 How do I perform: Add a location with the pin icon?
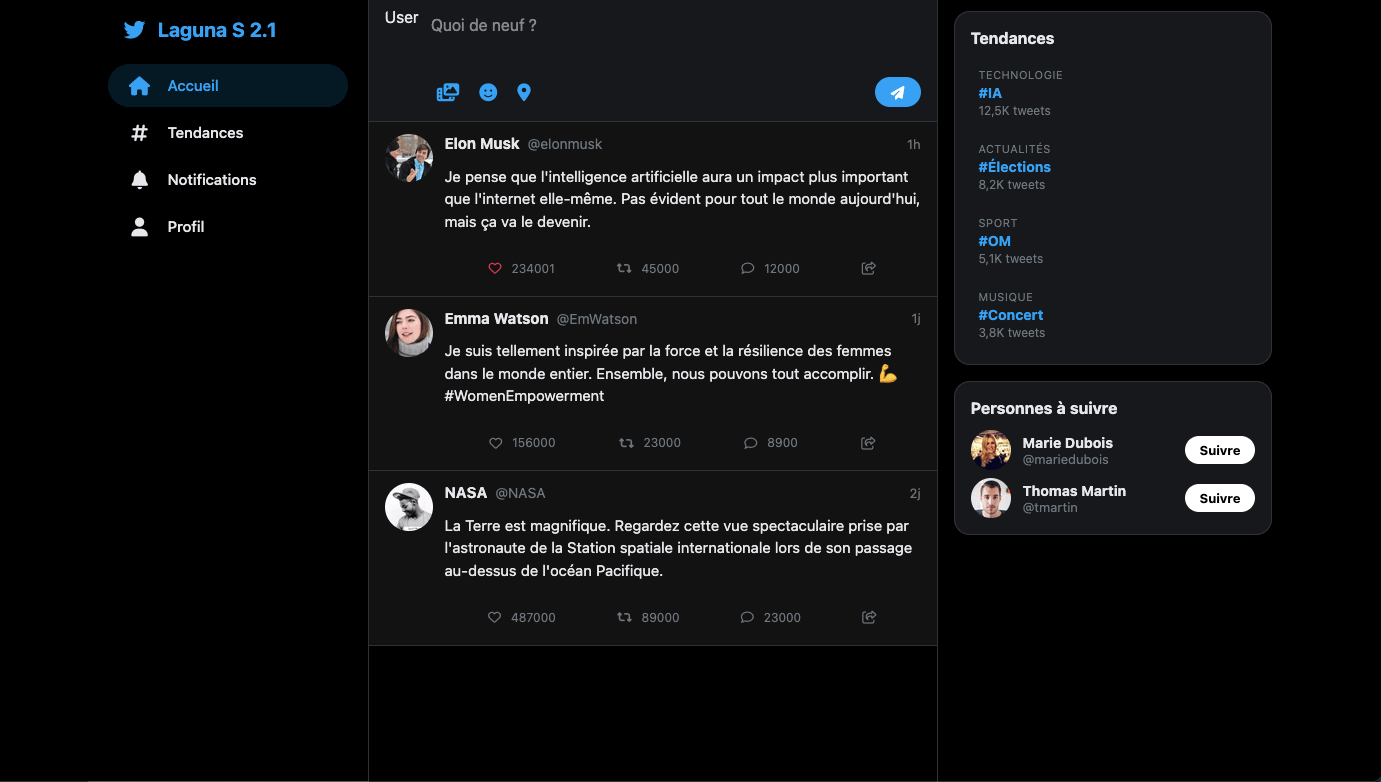[x=524, y=92]
